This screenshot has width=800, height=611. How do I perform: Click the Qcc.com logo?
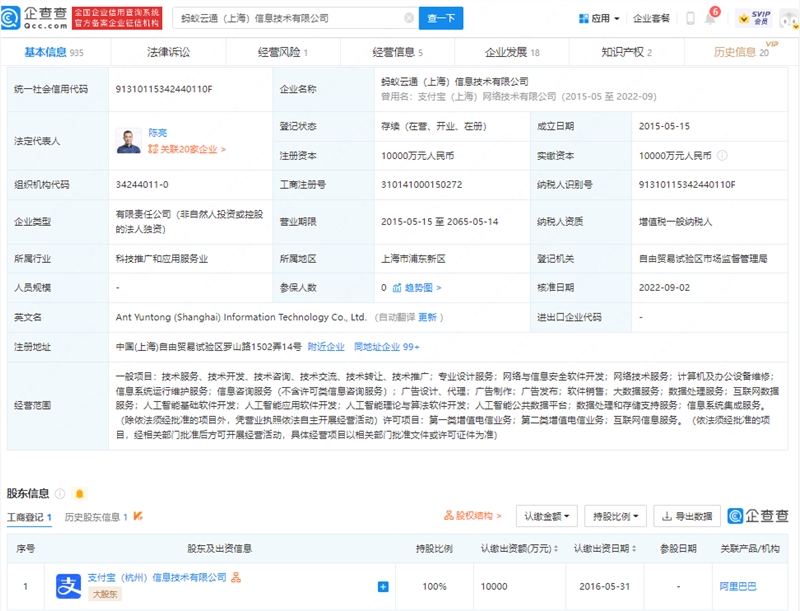(x=35, y=18)
